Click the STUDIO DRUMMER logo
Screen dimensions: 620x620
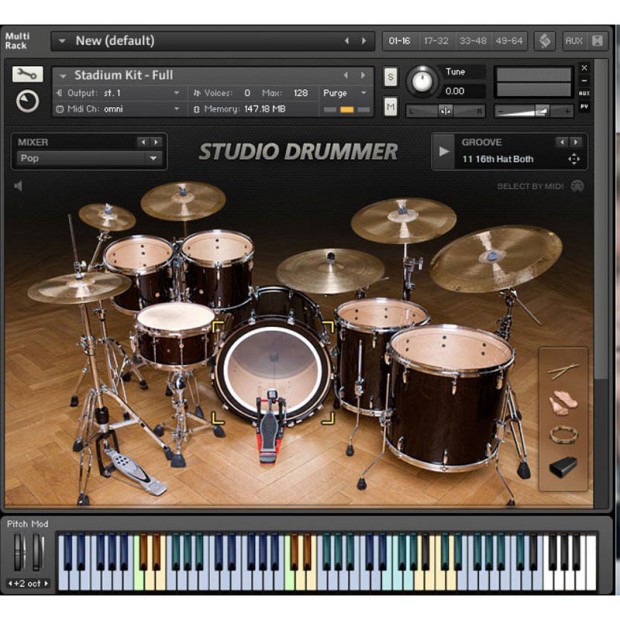pos(298,152)
